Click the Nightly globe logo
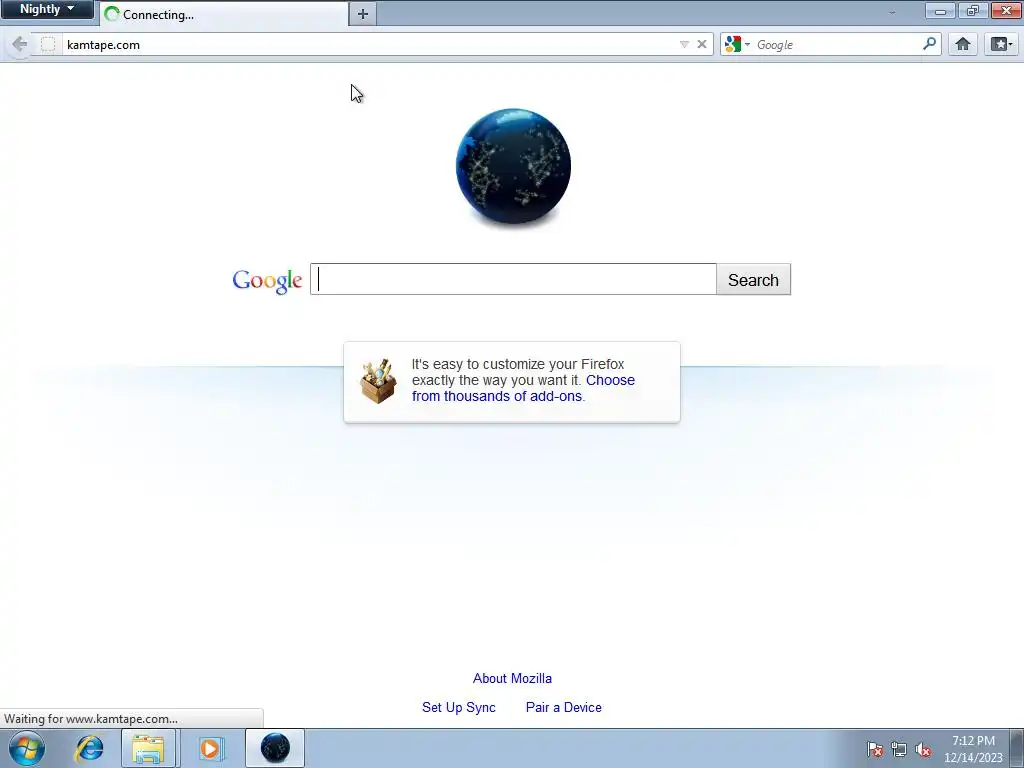The width and height of the screenshot is (1024, 768). click(513, 167)
